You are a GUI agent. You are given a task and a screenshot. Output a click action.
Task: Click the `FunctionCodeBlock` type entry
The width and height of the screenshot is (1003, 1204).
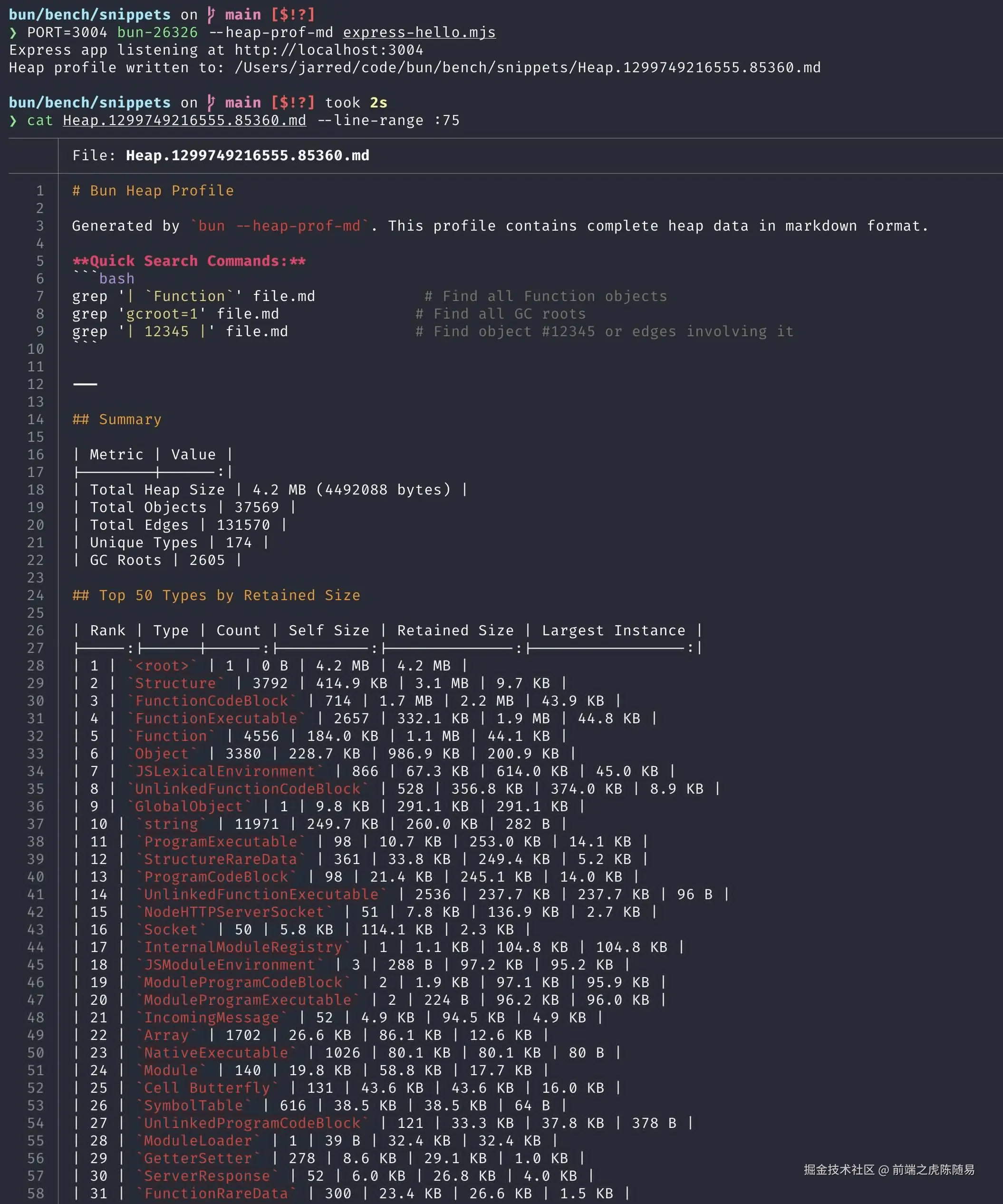[x=212, y=700]
